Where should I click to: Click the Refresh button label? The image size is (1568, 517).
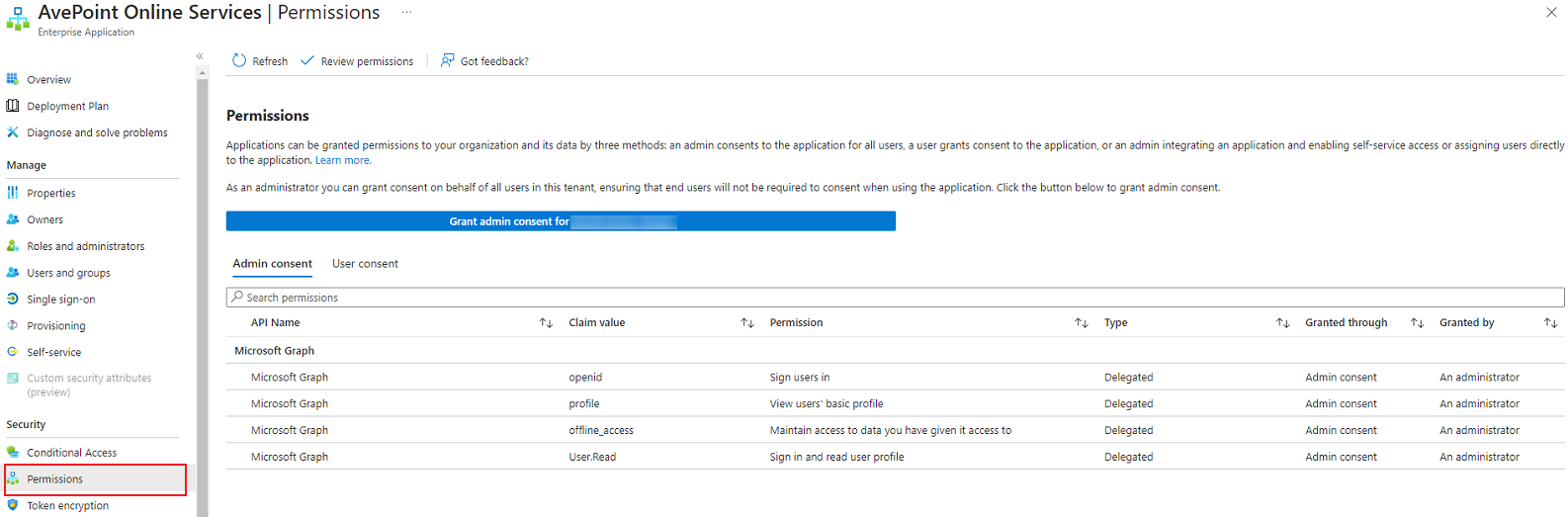pyautogui.click(x=270, y=61)
